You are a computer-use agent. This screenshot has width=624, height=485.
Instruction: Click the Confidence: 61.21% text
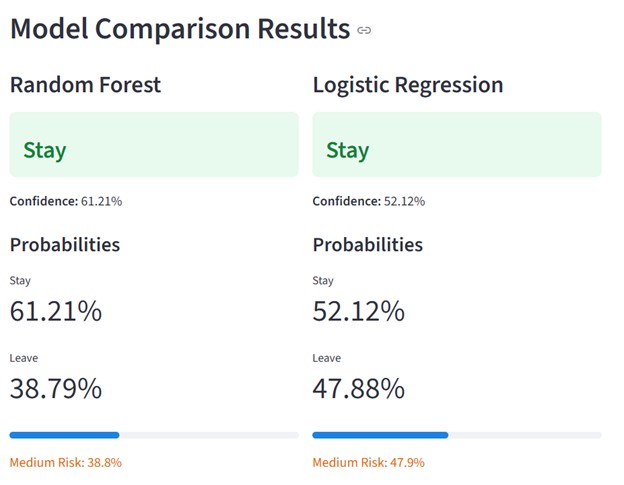pyautogui.click(x=66, y=201)
